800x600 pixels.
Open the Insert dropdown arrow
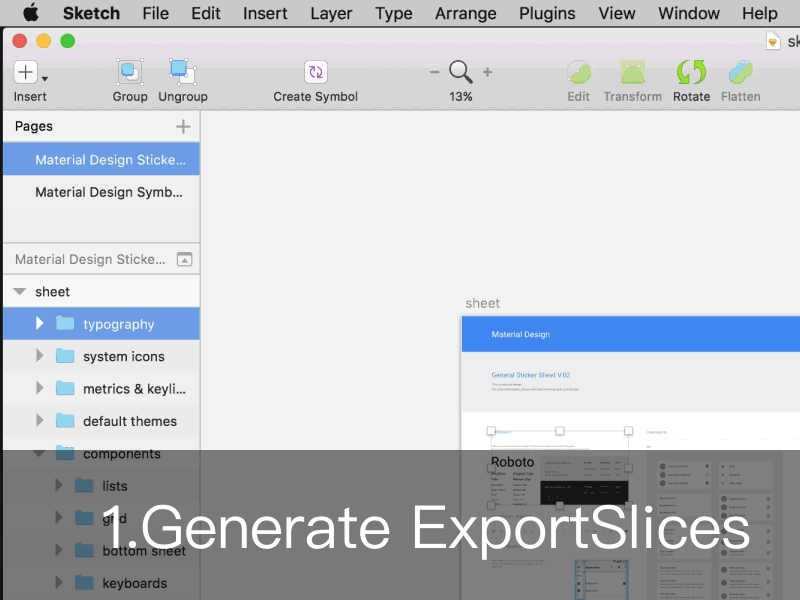click(x=45, y=79)
